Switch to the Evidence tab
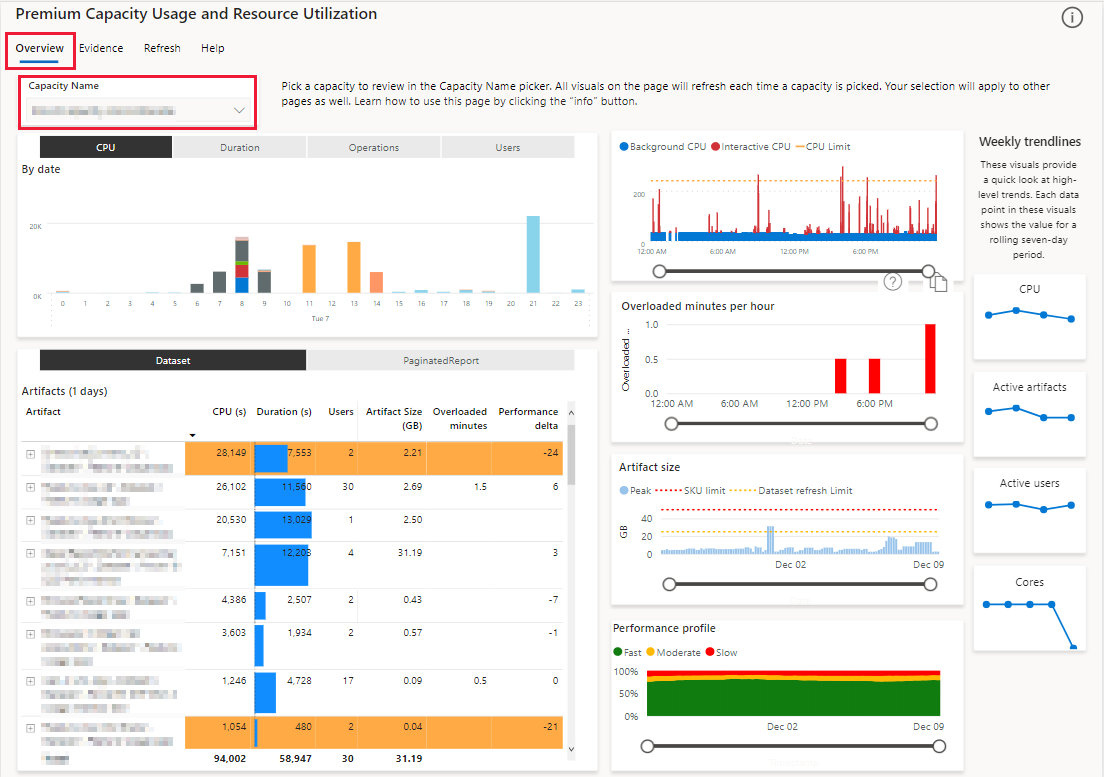This screenshot has height=777, width=1104. pos(101,47)
